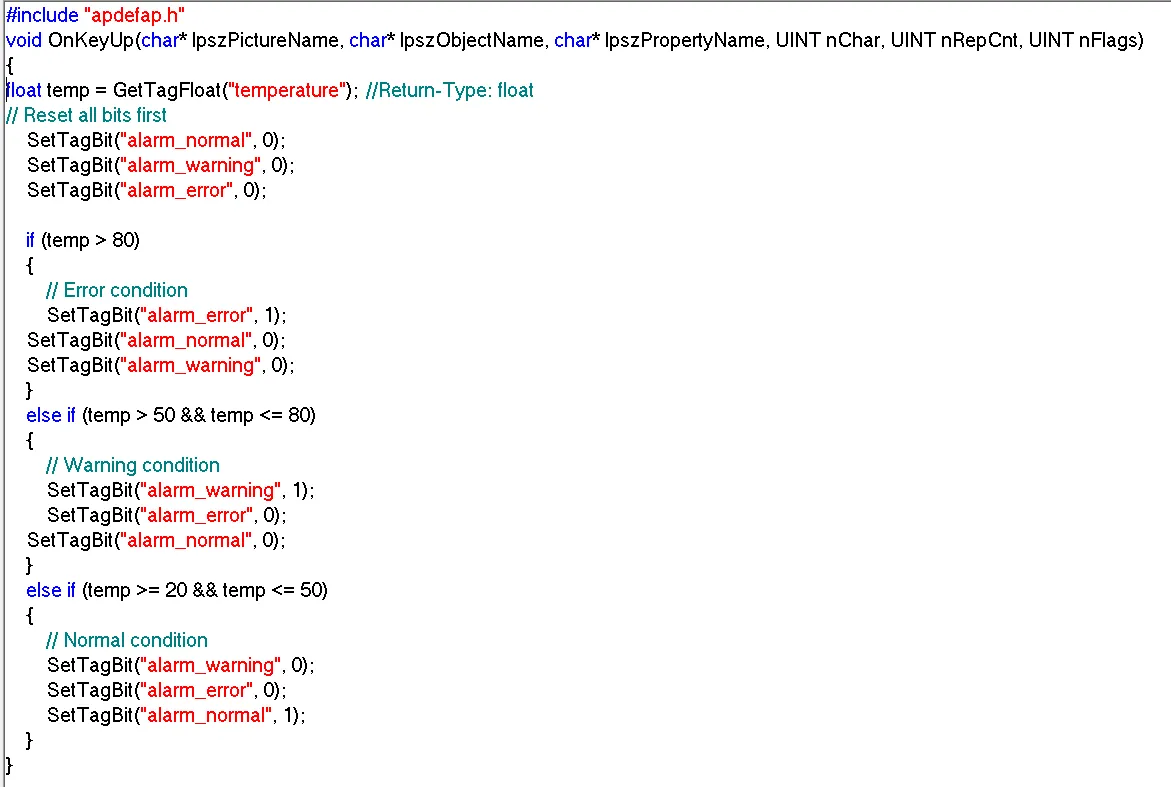Click the final closing brace of the function
The width and height of the screenshot is (1171, 787).
9,765
